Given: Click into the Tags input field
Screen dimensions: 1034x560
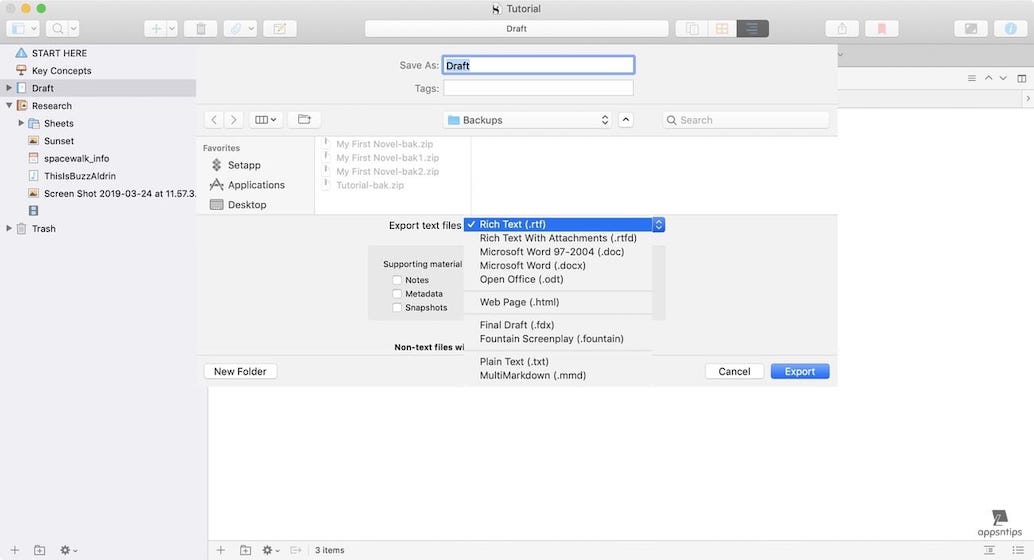Looking at the screenshot, I should click(x=538, y=88).
